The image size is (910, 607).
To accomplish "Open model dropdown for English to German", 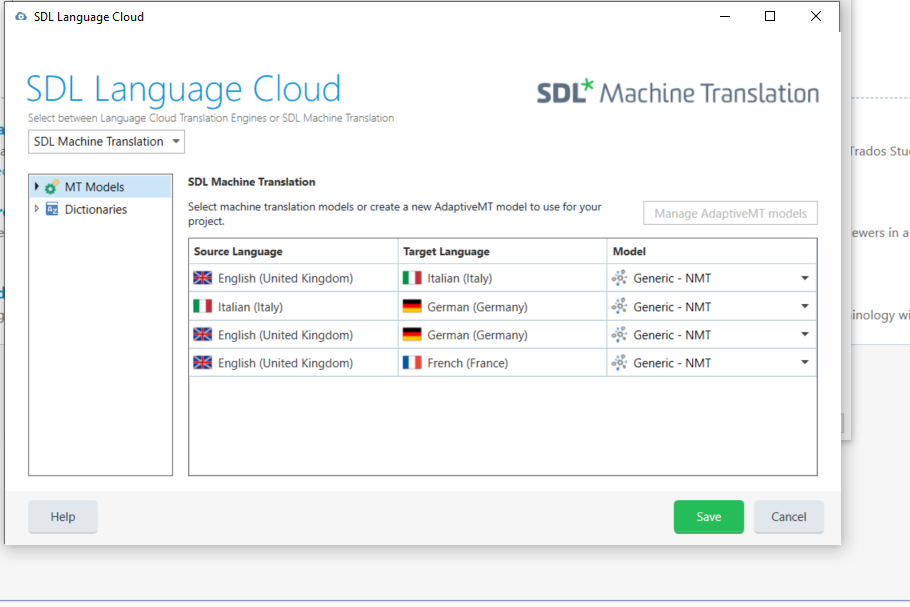I will pos(805,334).
